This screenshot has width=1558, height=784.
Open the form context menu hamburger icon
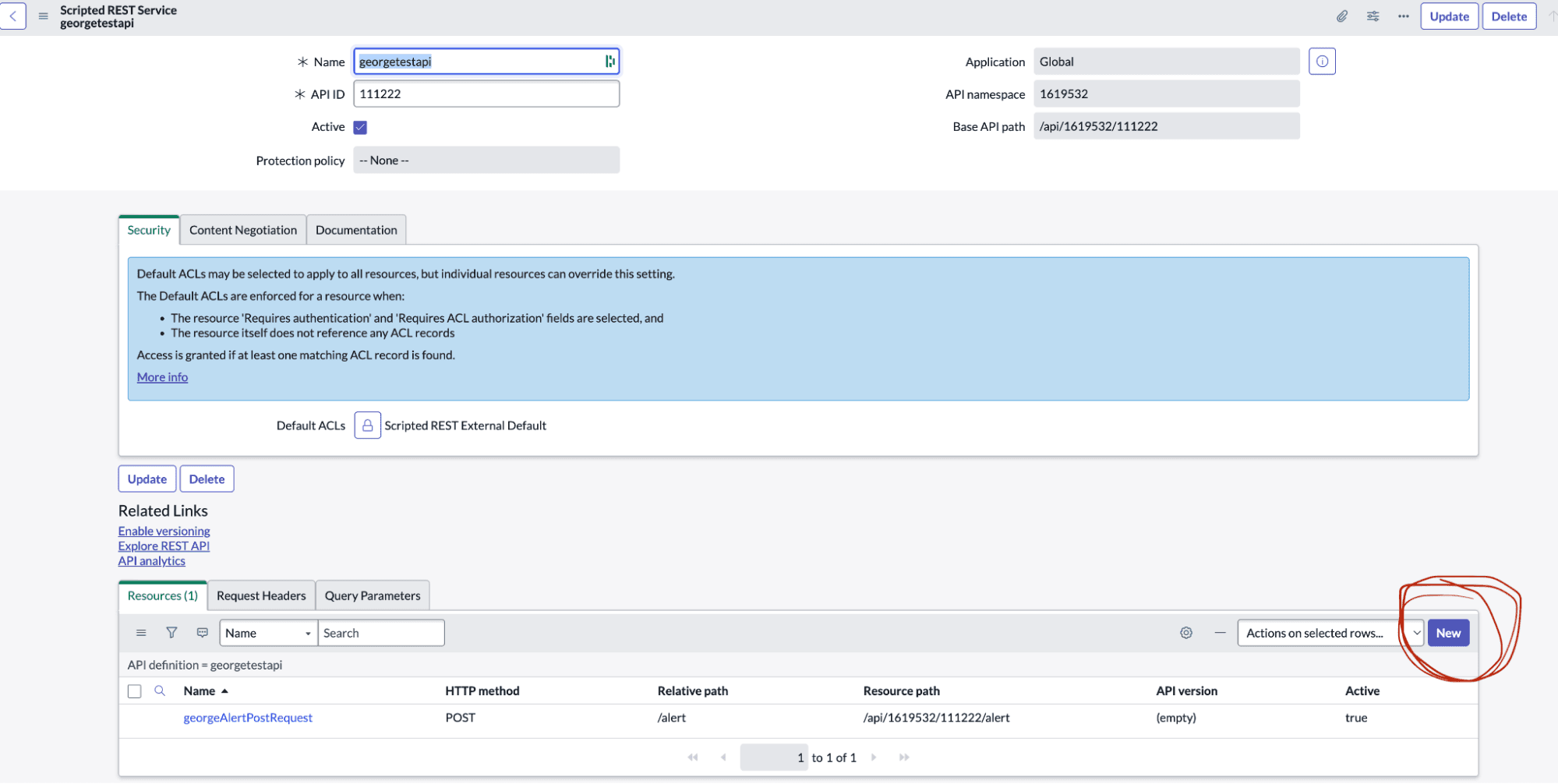[x=44, y=16]
